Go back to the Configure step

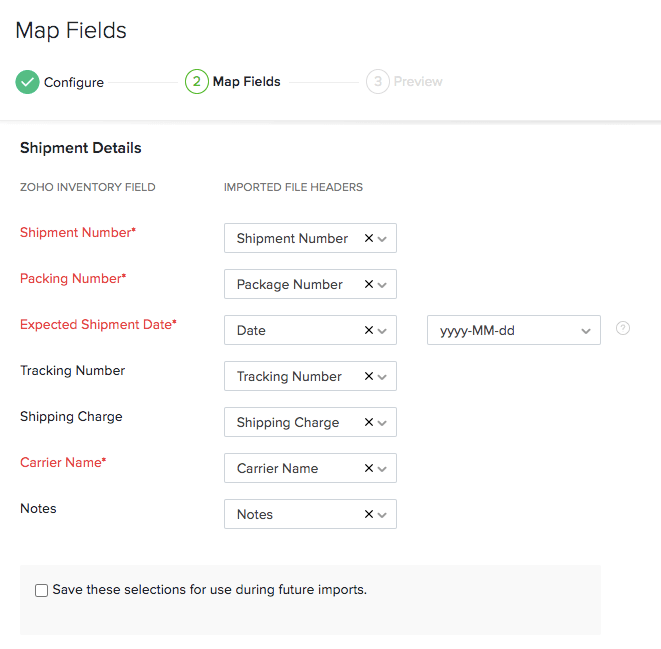pyautogui.click(x=73, y=82)
